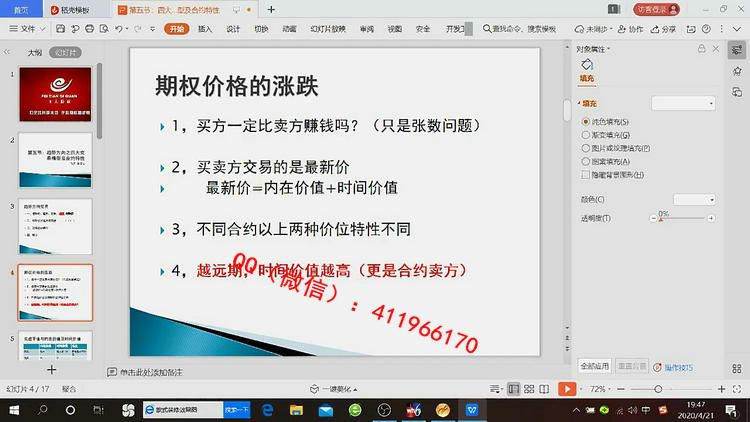Click the 一键美化 beautify icon in status bar
This screenshot has width=750, height=422.
331,388
